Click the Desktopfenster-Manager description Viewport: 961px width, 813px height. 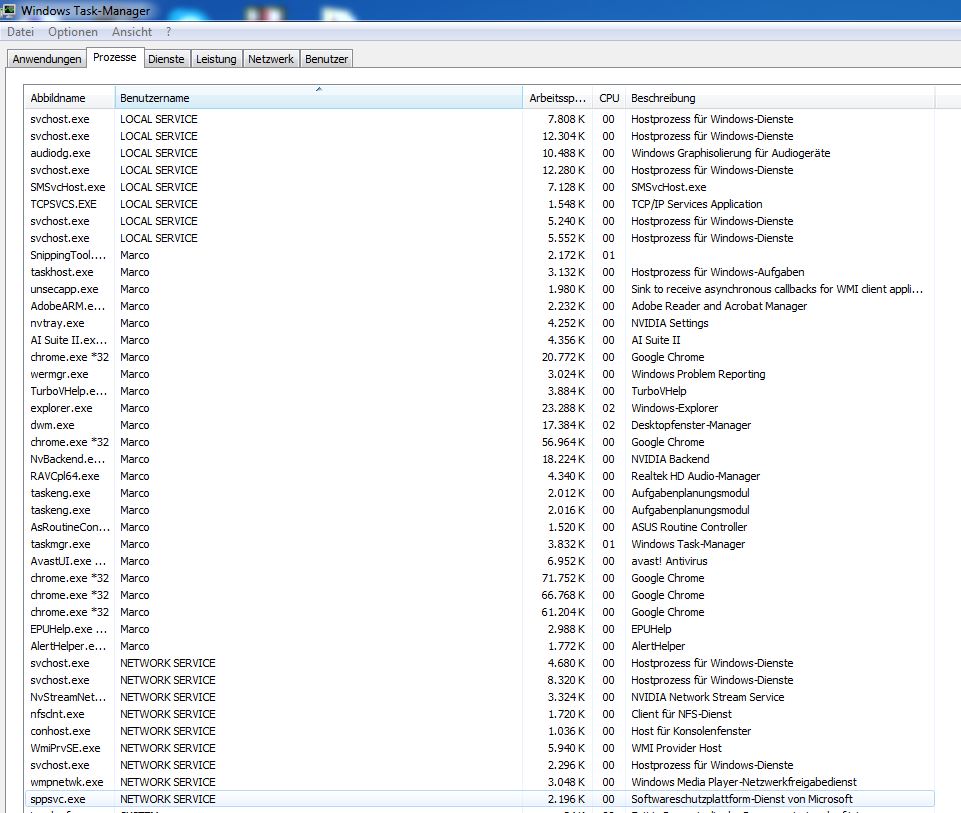[x=691, y=425]
